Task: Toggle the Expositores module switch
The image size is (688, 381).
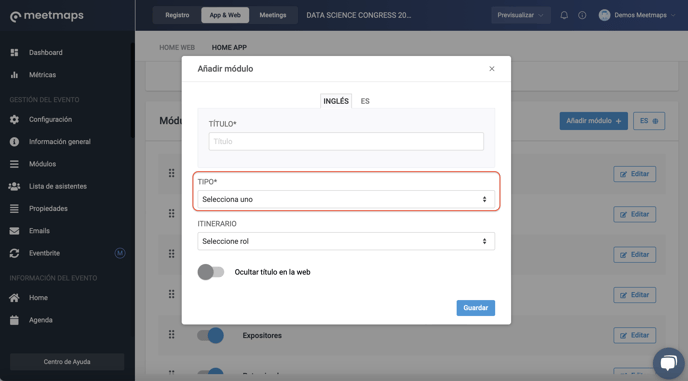Action: tap(210, 335)
